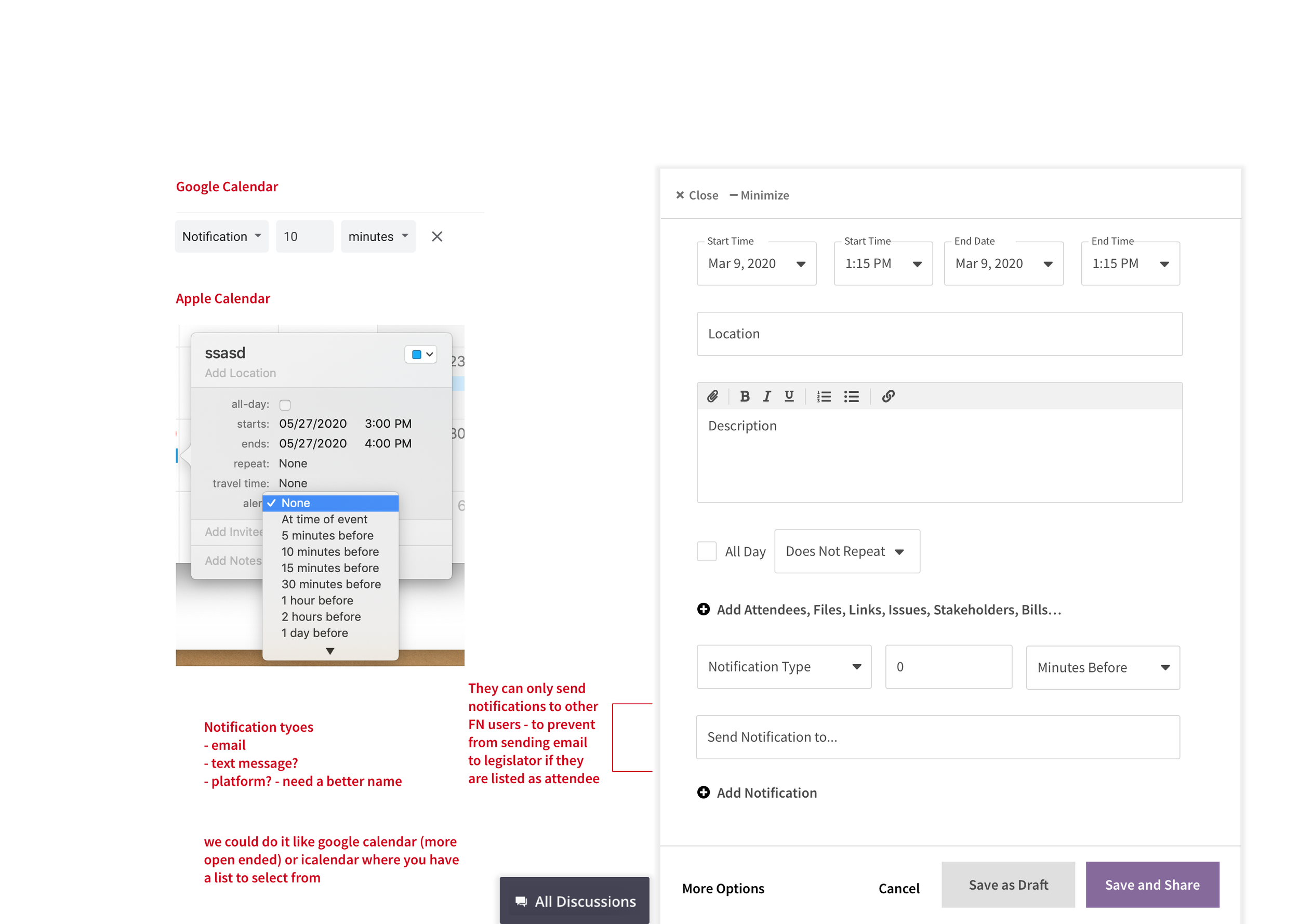
Task: Click into the Location input field
Action: coord(939,334)
